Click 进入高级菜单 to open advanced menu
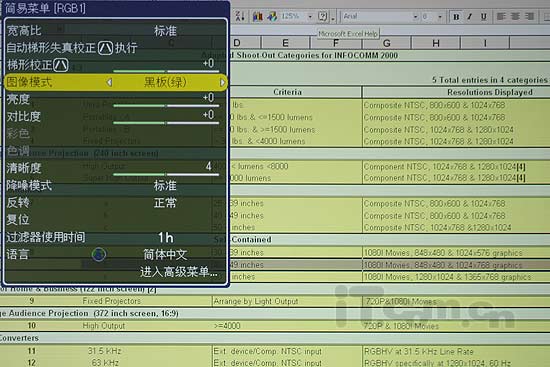The image size is (550, 367). pos(179,272)
